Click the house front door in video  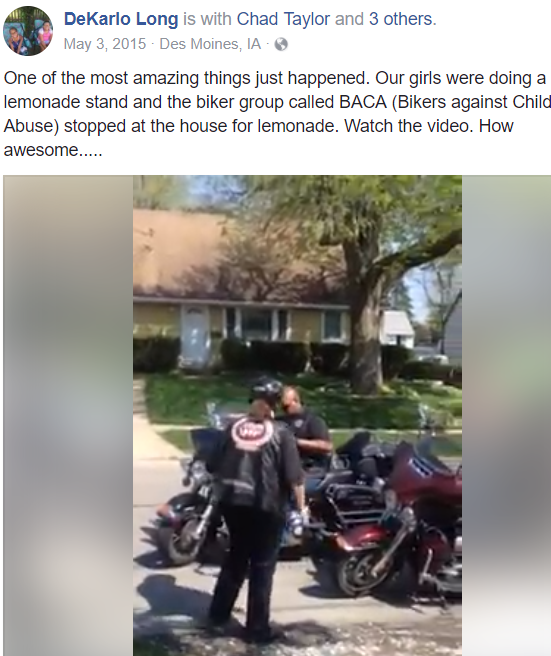[194, 335]
